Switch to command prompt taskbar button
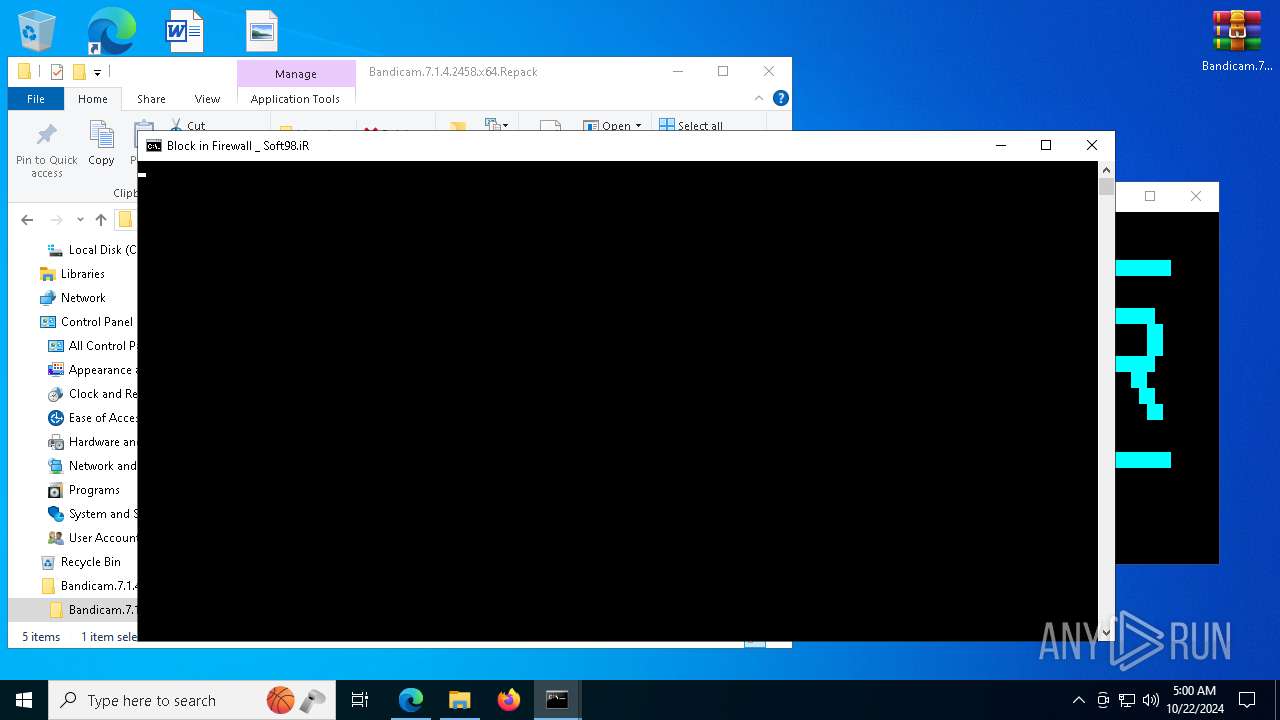Screen dimensions: 1280x720 coord(557,700)
